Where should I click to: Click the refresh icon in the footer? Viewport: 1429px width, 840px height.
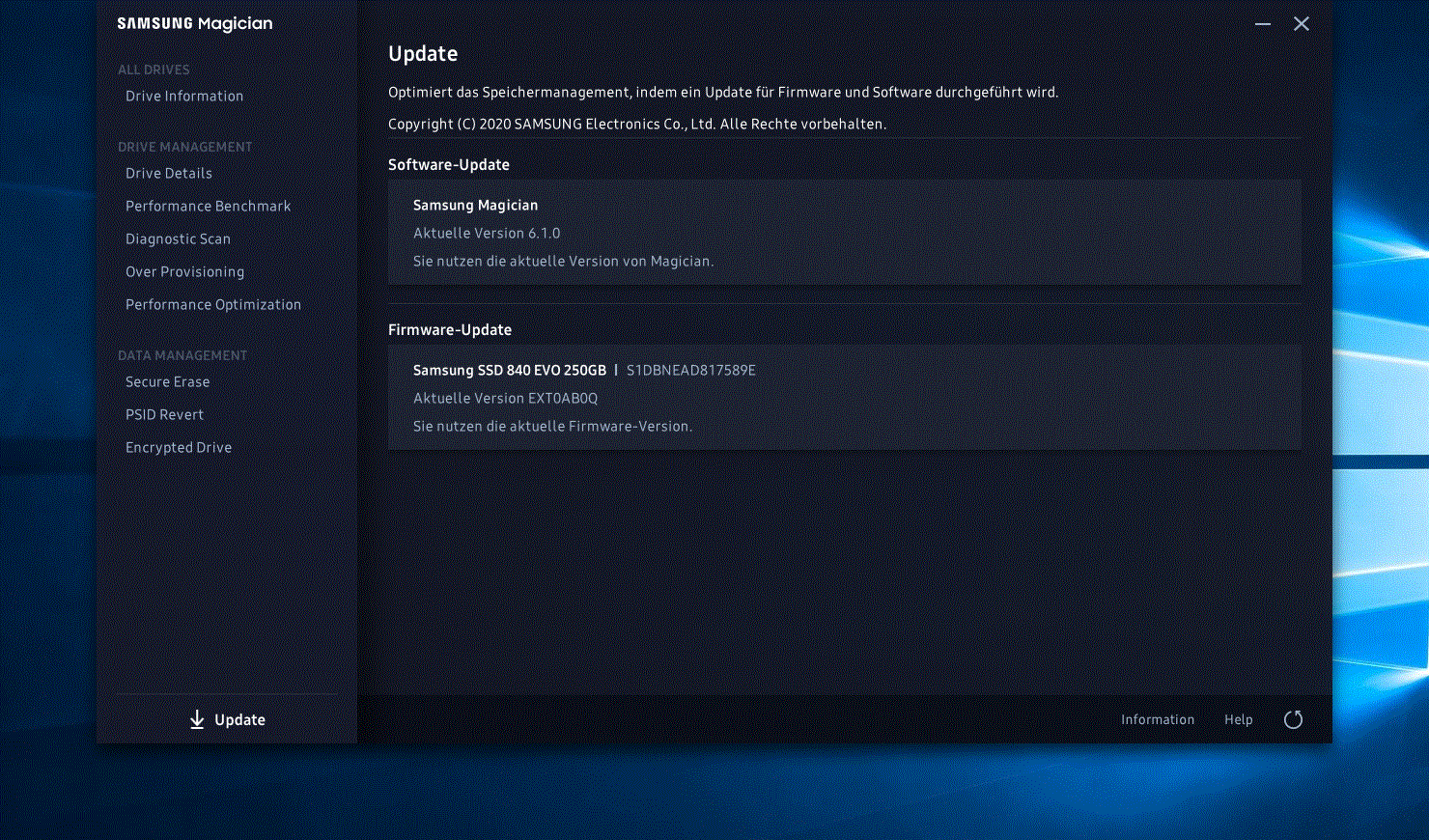(x=1293, y=719)
